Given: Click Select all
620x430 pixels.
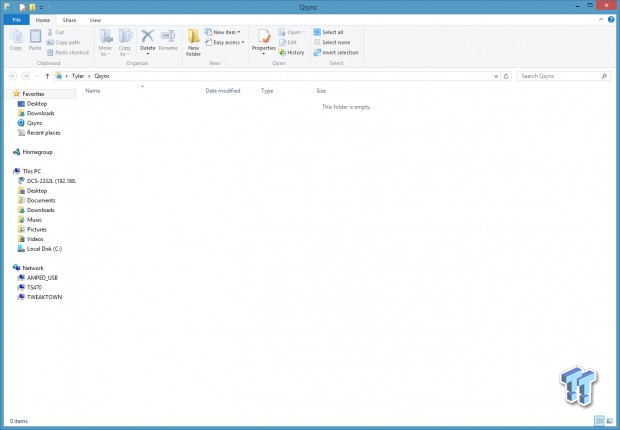Looking at the screenshot, I should (x=329, y=32).
